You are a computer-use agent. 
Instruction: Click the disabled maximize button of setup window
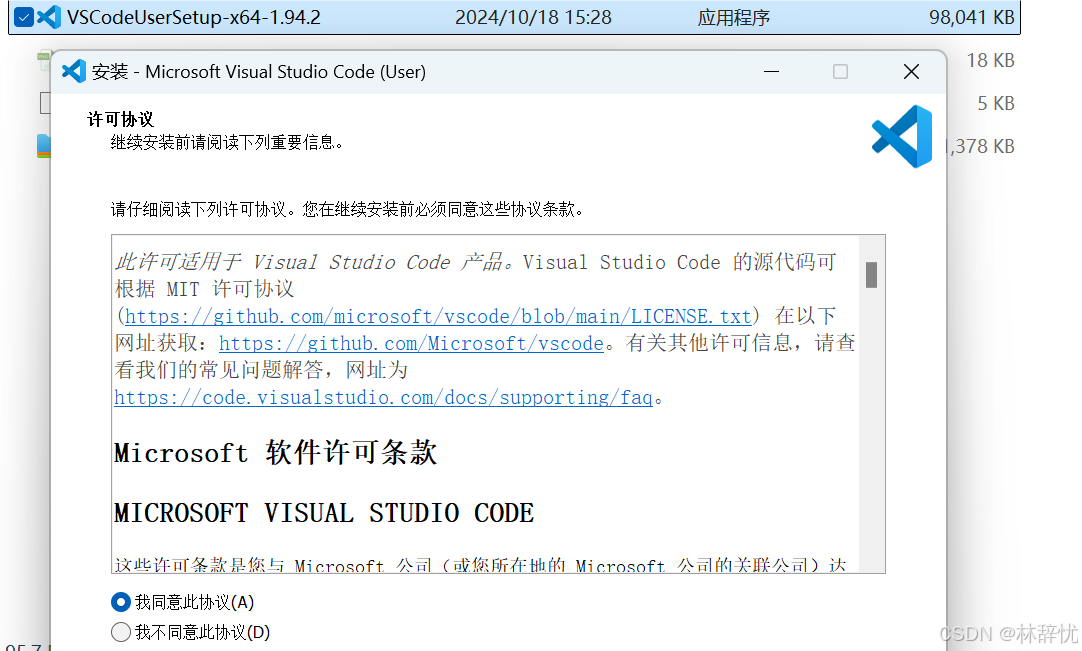(840, 71)
